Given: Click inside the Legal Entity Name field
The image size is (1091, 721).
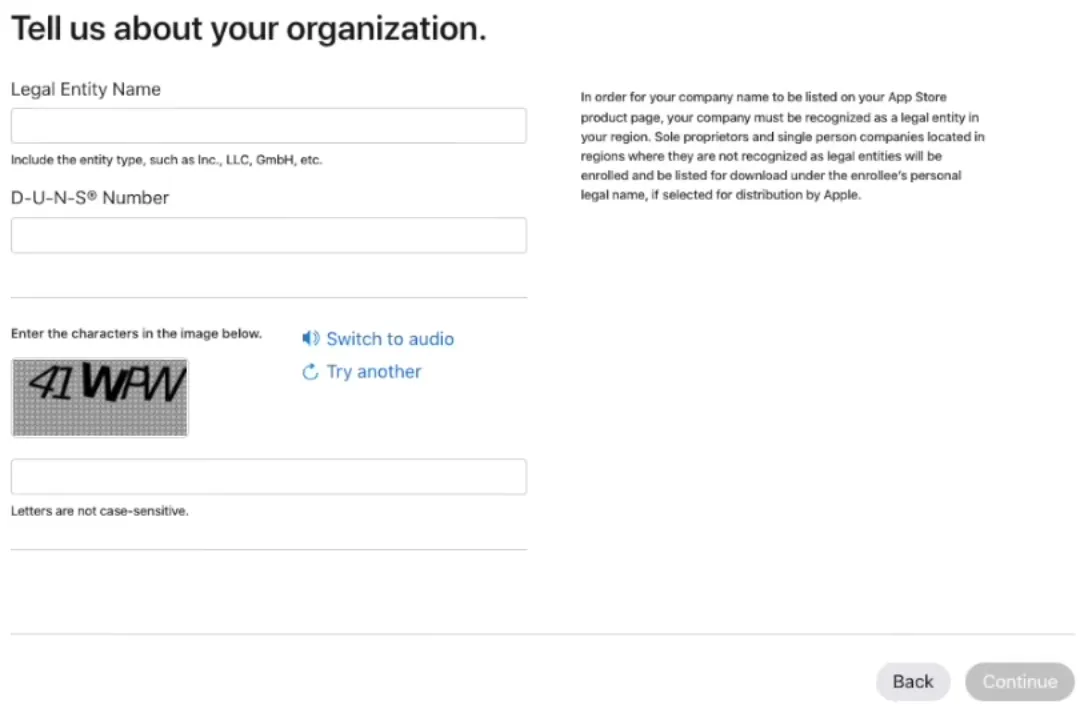Looking at the screenshot, I should click(x=268, y=125).
